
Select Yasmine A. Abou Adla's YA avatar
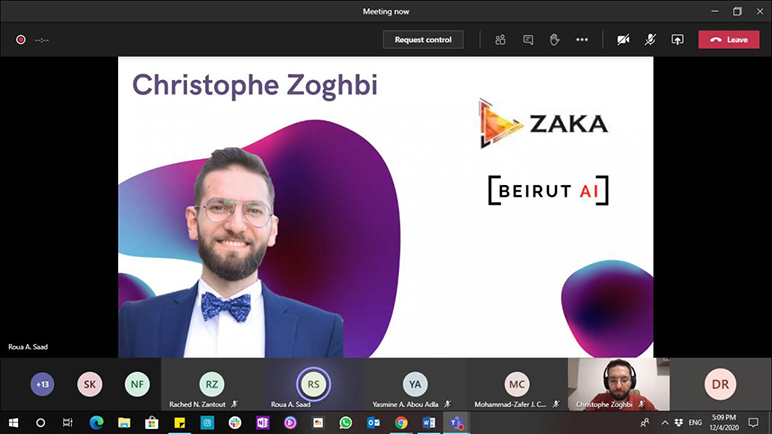(415, 384)
